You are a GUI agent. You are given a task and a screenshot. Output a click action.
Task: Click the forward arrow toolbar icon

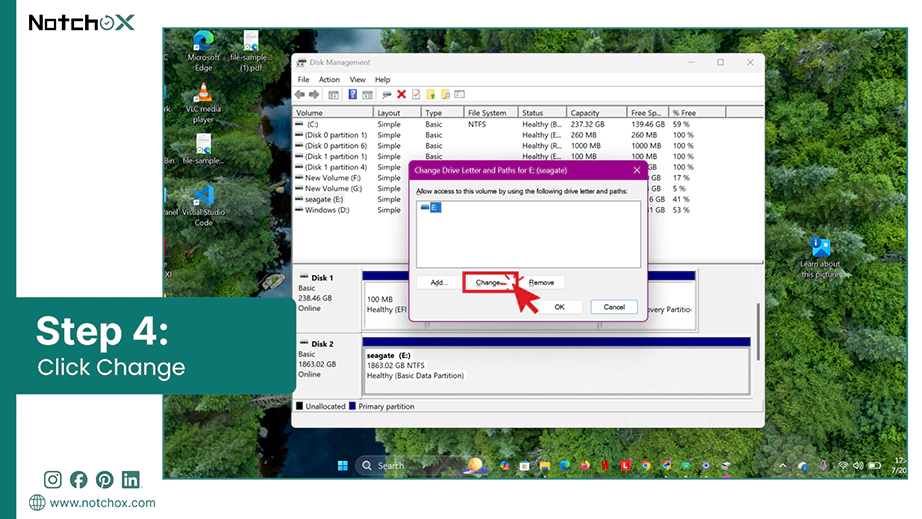click(x=314, y=94)
